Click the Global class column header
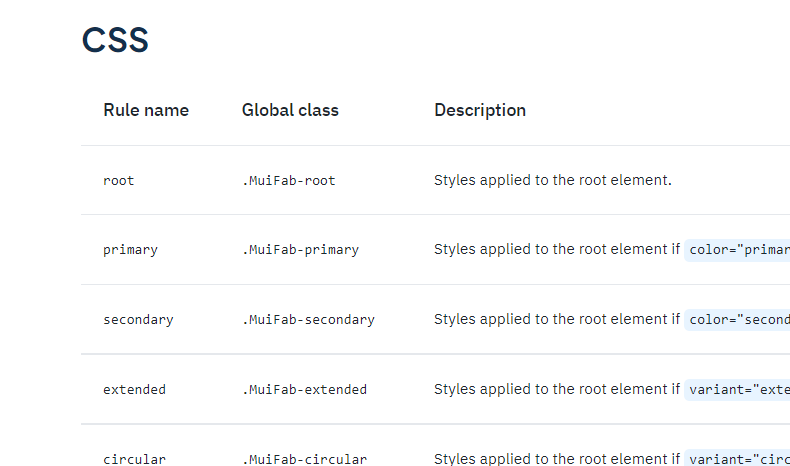This screenshot has height=466, width=790. tap(290, 110)
